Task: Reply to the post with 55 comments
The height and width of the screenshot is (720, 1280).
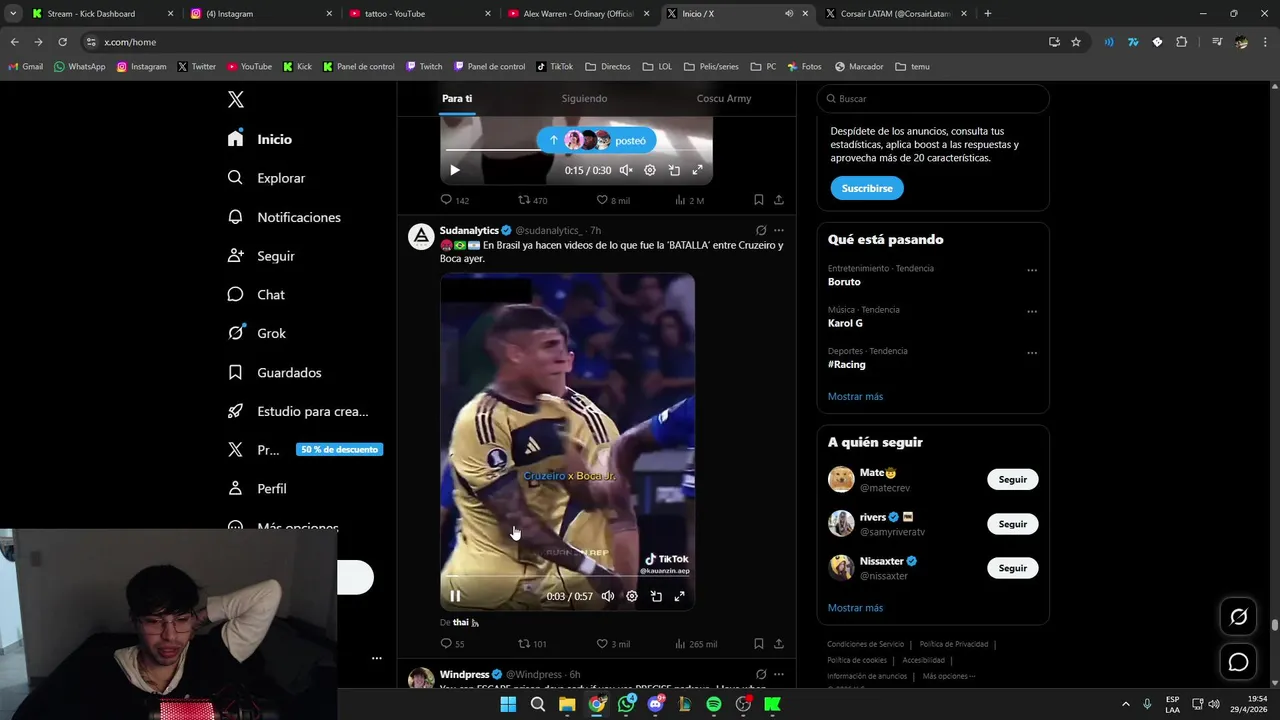Action: coord(453,644)
